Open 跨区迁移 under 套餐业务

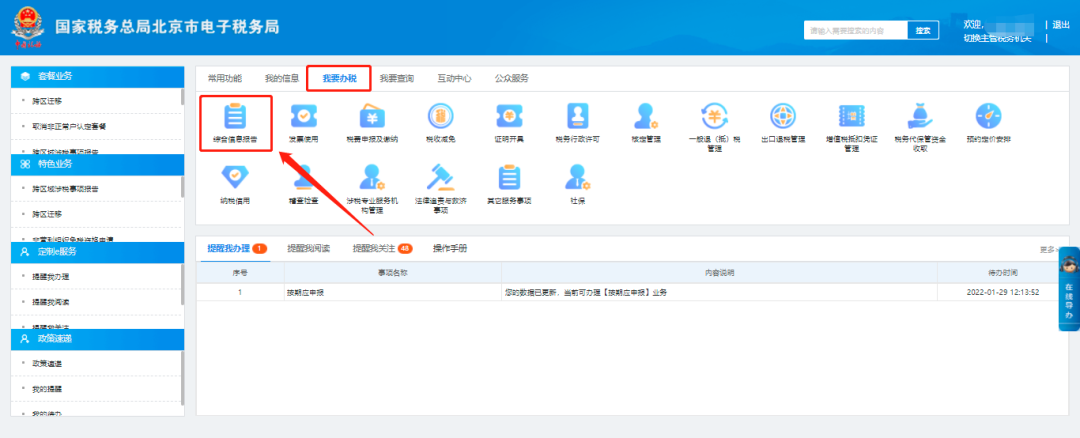pyautogui.click(x=47, y=101)
